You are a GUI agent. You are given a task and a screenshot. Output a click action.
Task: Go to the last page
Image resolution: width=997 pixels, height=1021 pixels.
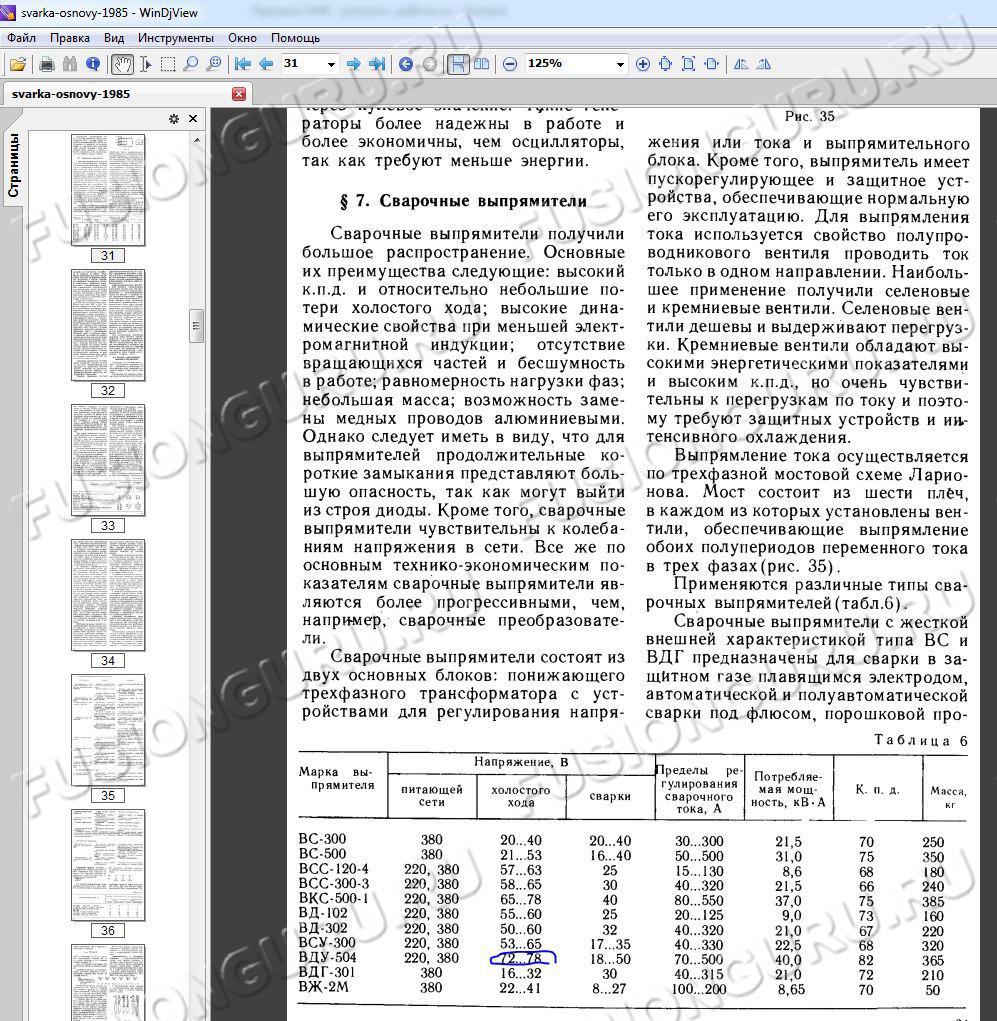[x=376, y=64]
